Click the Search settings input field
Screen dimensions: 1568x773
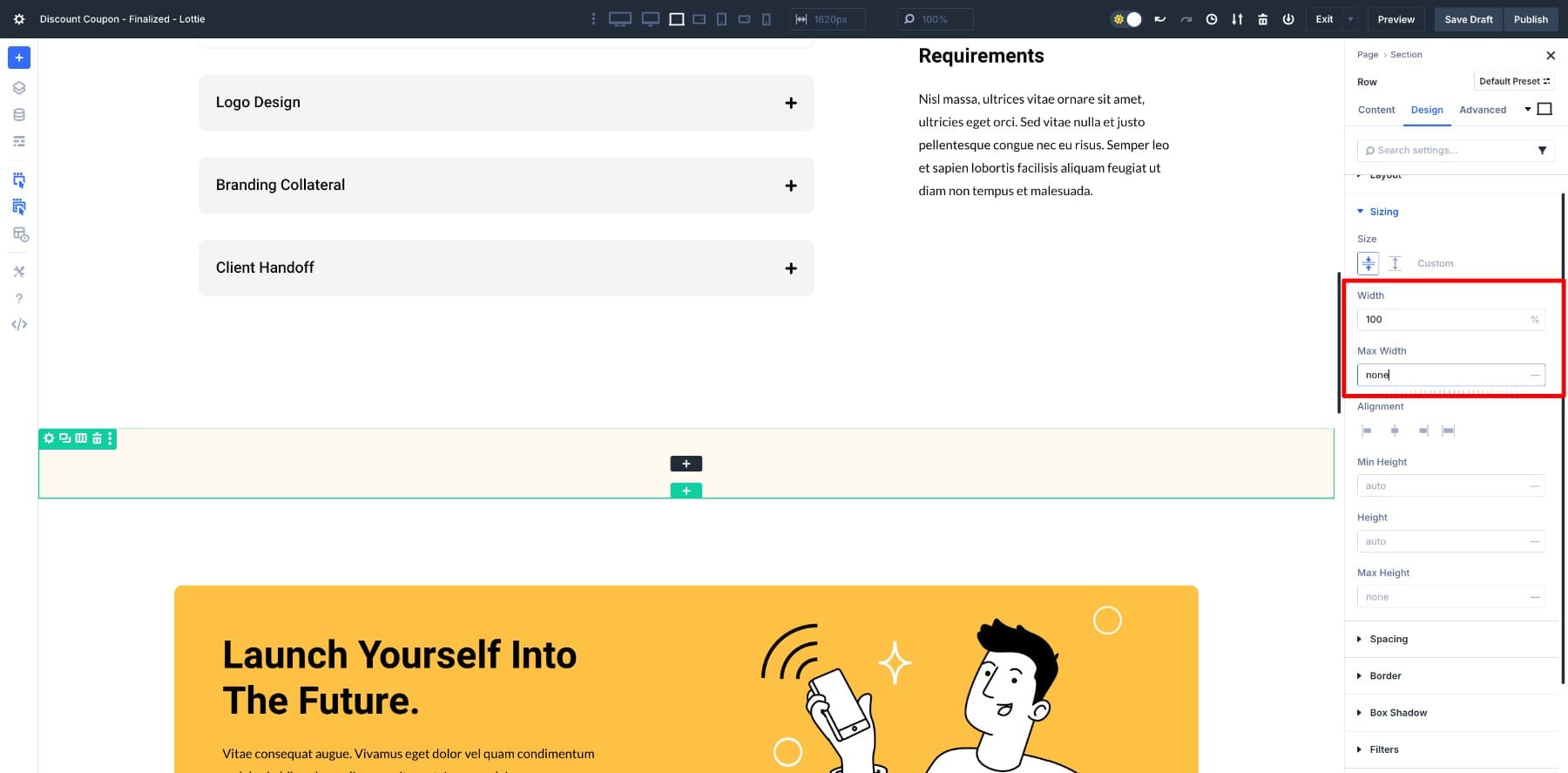(1446, 151)
